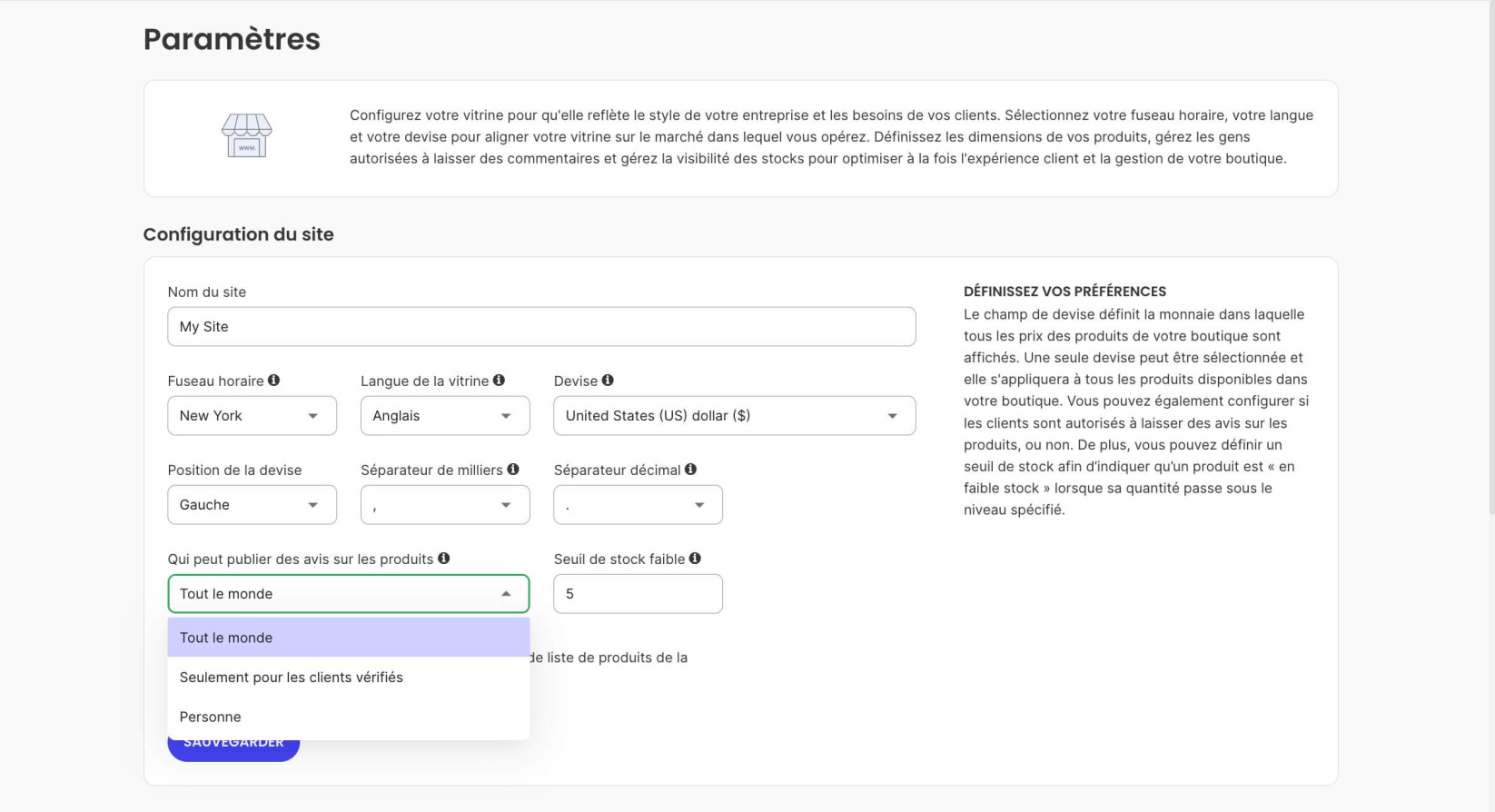This screenshot has height=812, width=1495.
Task: Click the Nom du site input field
Action: (x=541, y=327)
